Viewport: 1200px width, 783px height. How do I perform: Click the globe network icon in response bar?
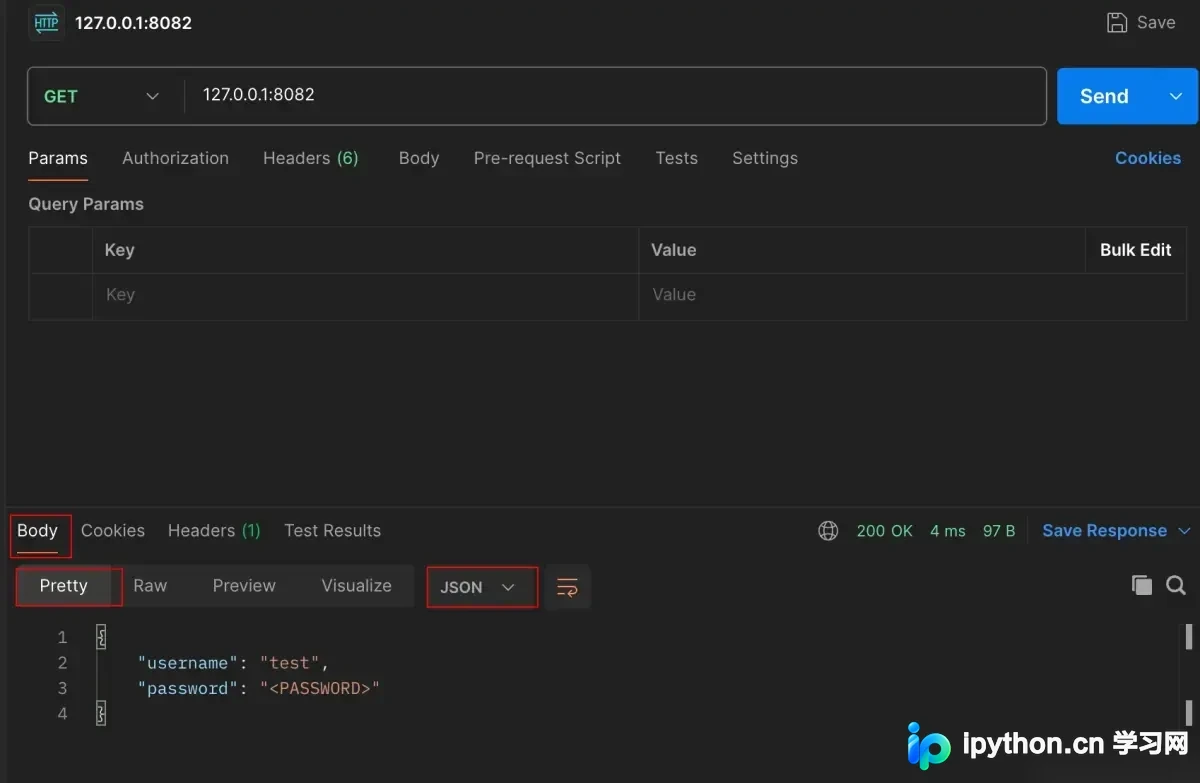tap(828, 531)
